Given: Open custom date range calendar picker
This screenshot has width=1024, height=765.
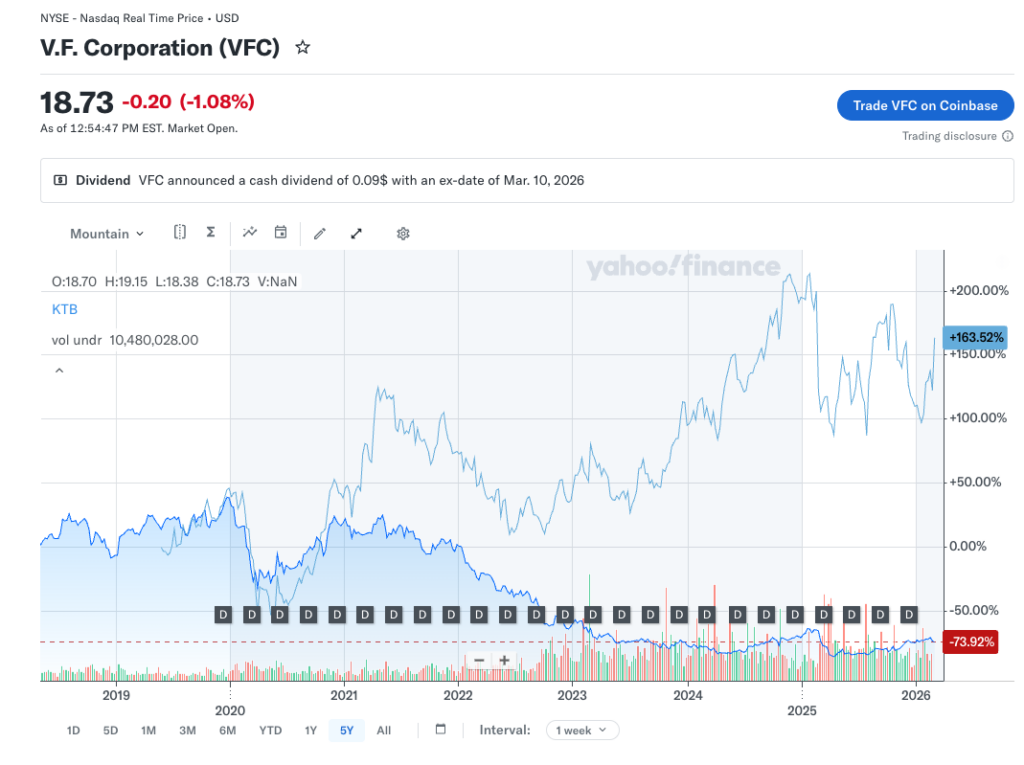Looking at the screenshot, I should click(x=441, y=729).
